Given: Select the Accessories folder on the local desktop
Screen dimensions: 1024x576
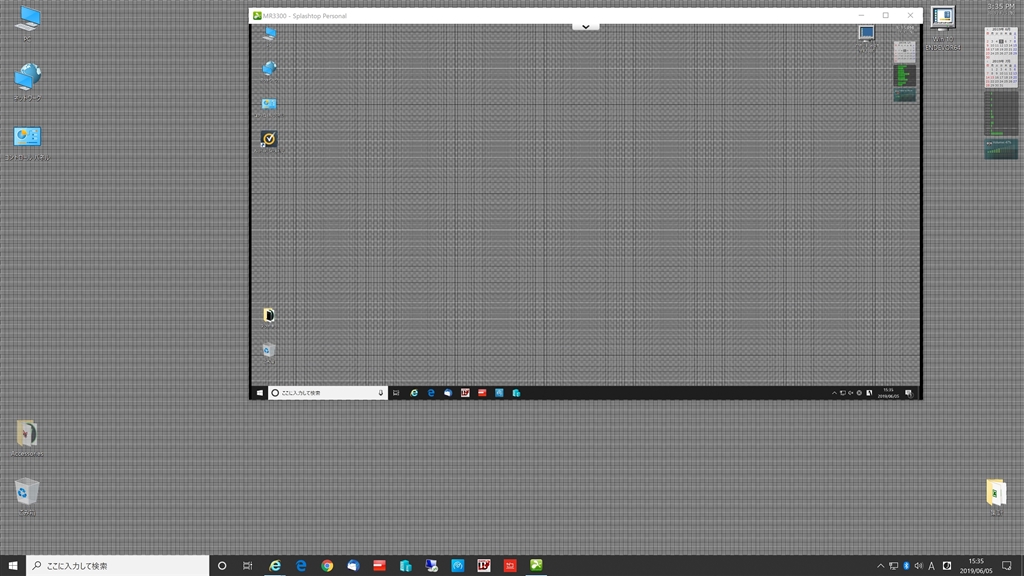Looking at the screenshot, I should [27, 438].
